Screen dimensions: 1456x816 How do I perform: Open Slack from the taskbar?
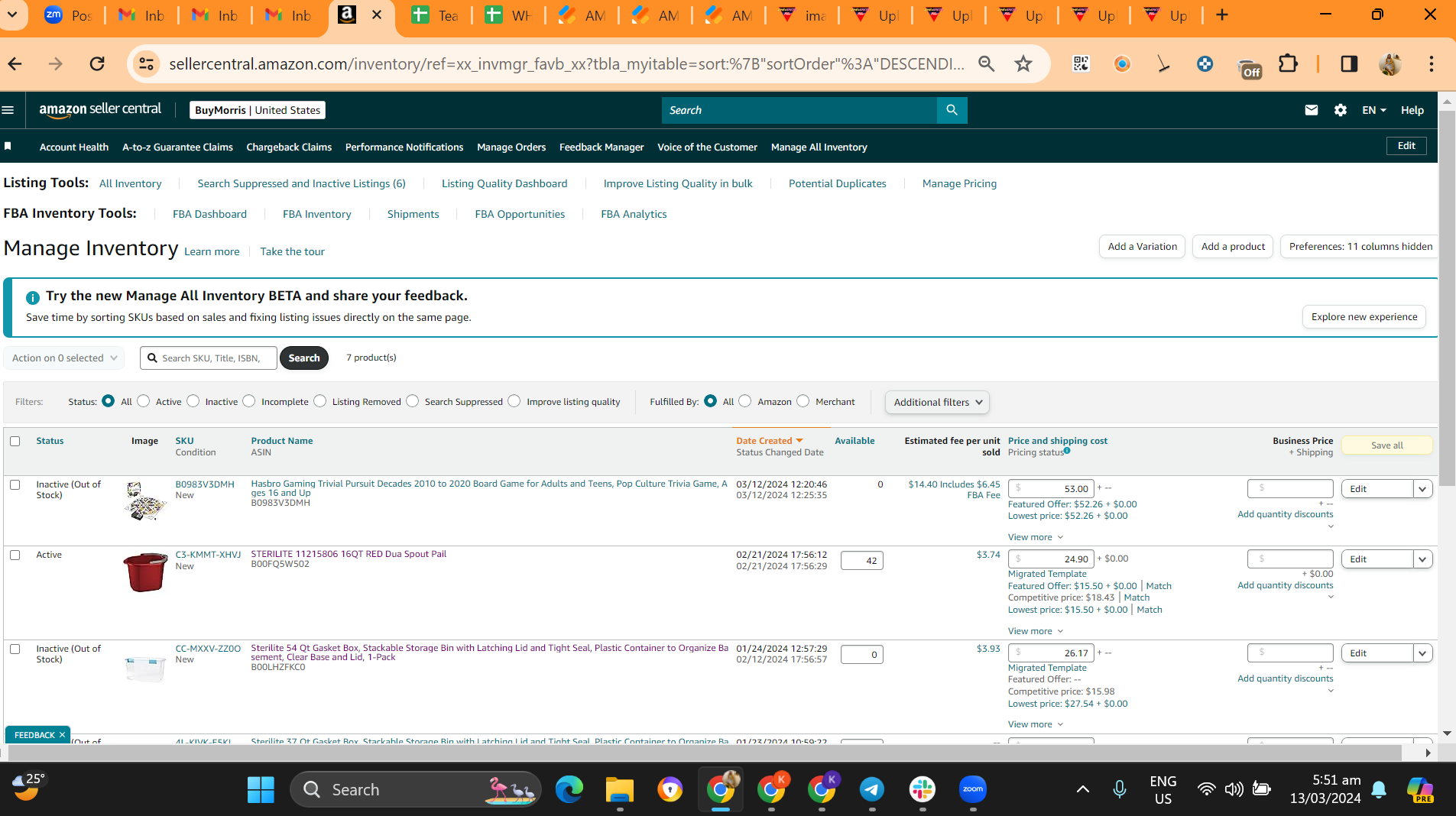tap(923, 789)
